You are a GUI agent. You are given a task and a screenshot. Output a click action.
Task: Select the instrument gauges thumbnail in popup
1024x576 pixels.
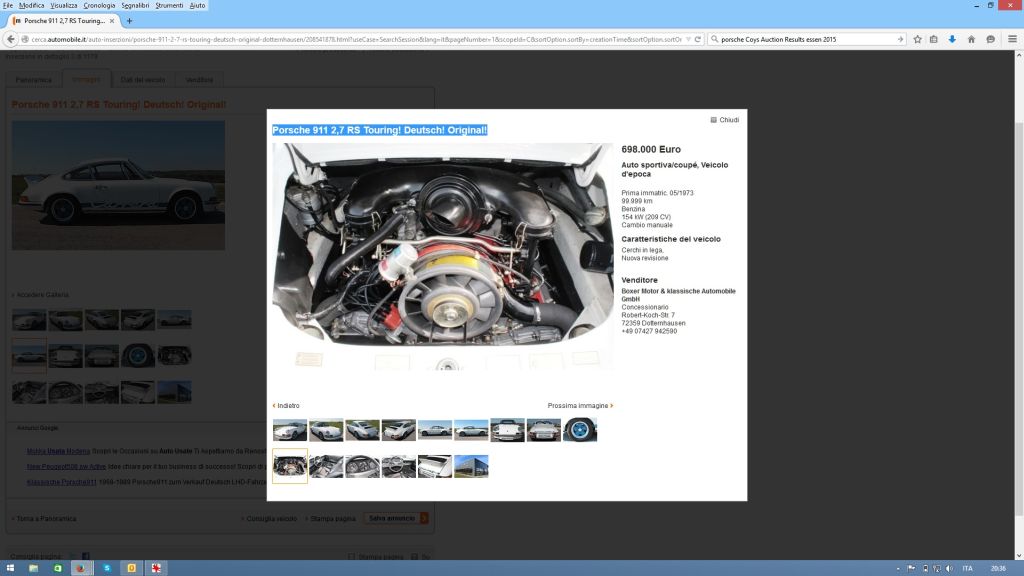(362, 466)
